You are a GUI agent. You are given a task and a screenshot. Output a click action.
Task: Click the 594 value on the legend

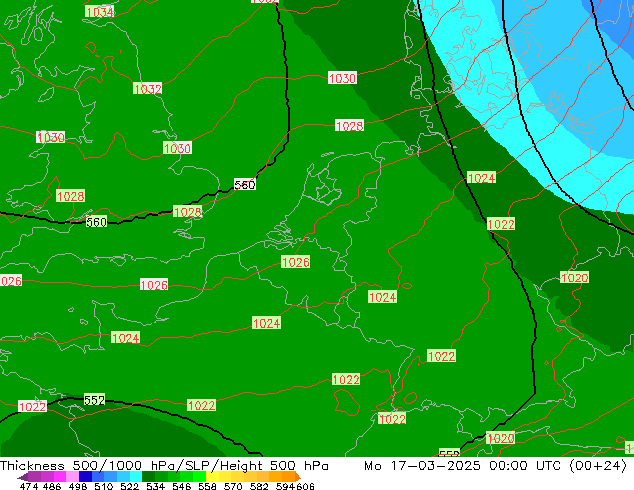(x=285, y=486)
